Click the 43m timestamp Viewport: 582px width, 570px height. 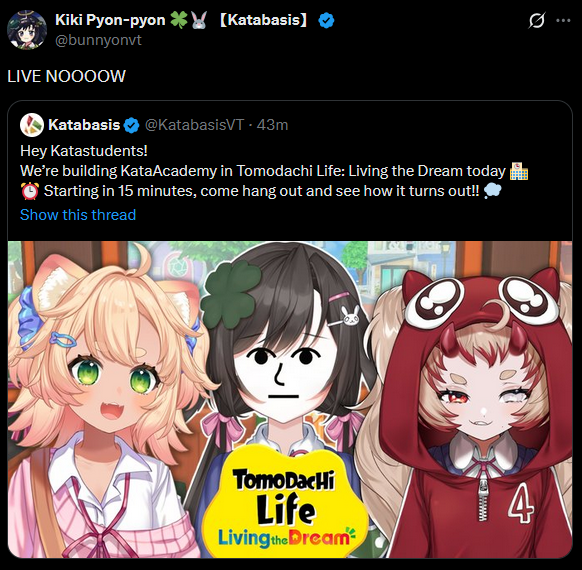pos(272,125)
